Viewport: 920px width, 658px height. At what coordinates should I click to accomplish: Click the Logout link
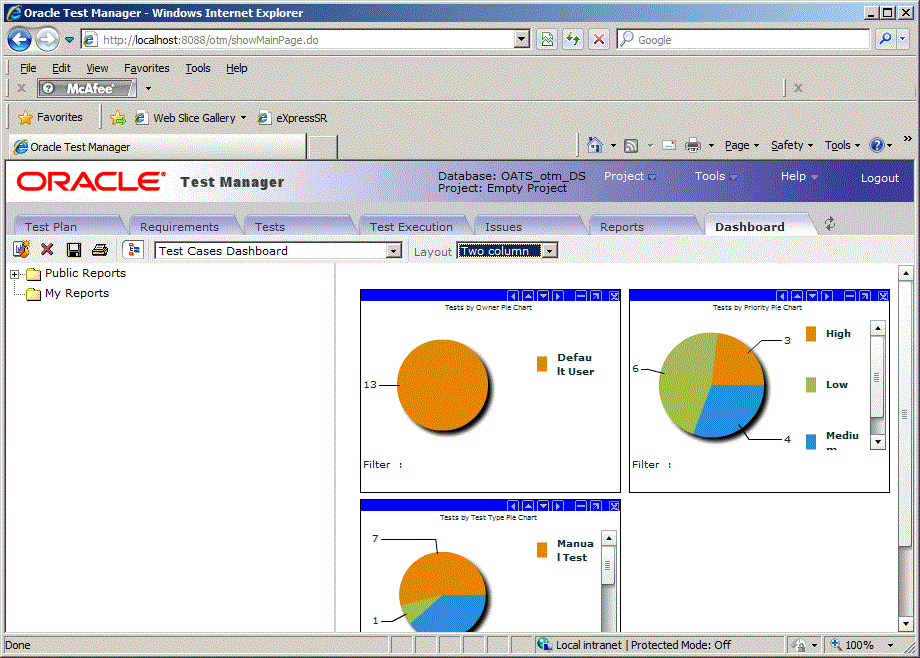tap(880, 178)
